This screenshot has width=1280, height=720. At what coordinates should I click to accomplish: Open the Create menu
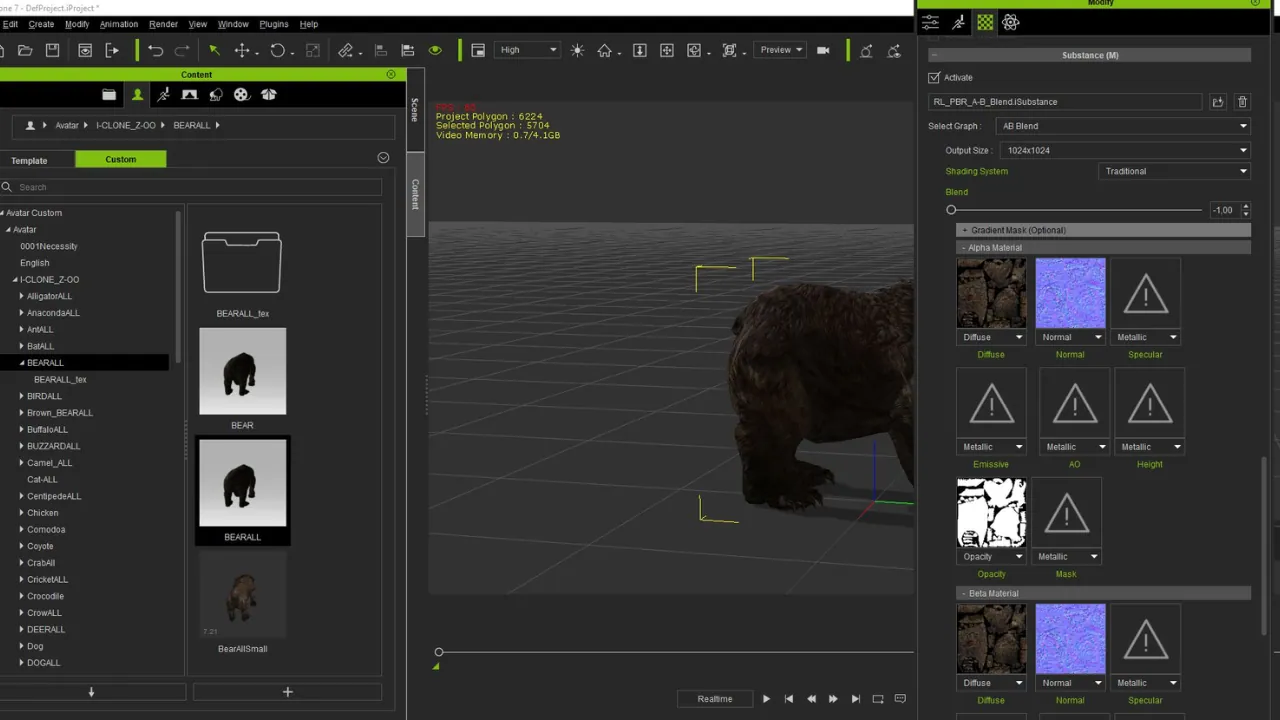[41, 24]
